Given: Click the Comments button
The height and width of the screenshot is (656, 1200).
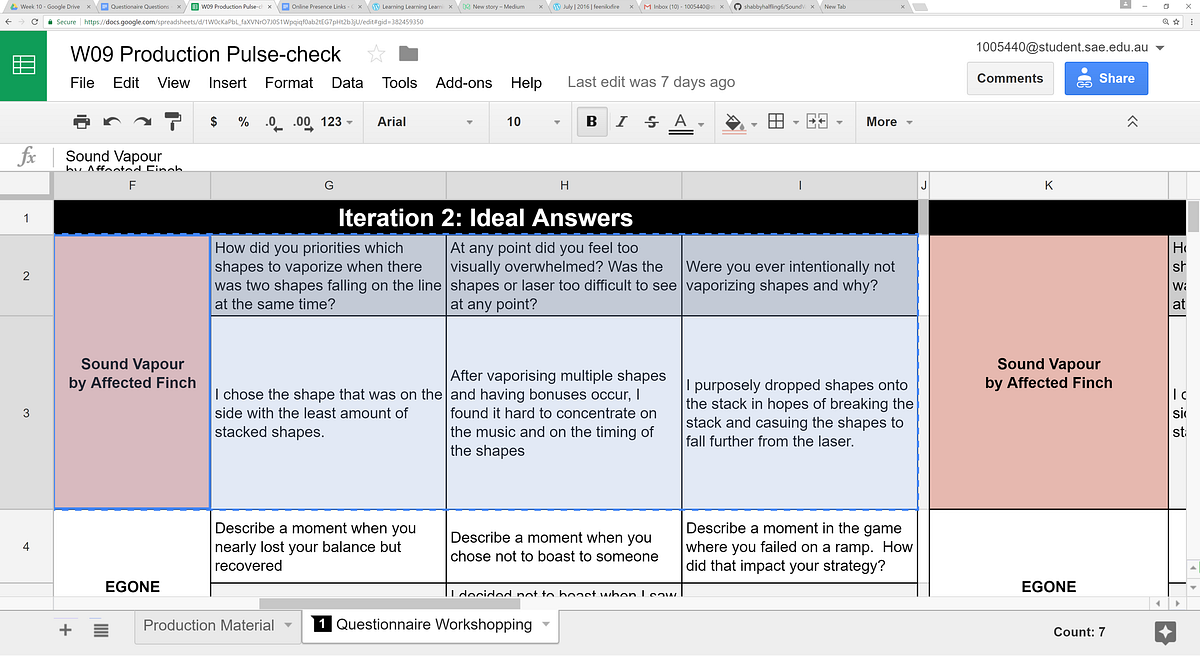Looking at the screenshot, I should click(x=1010, y=78).
